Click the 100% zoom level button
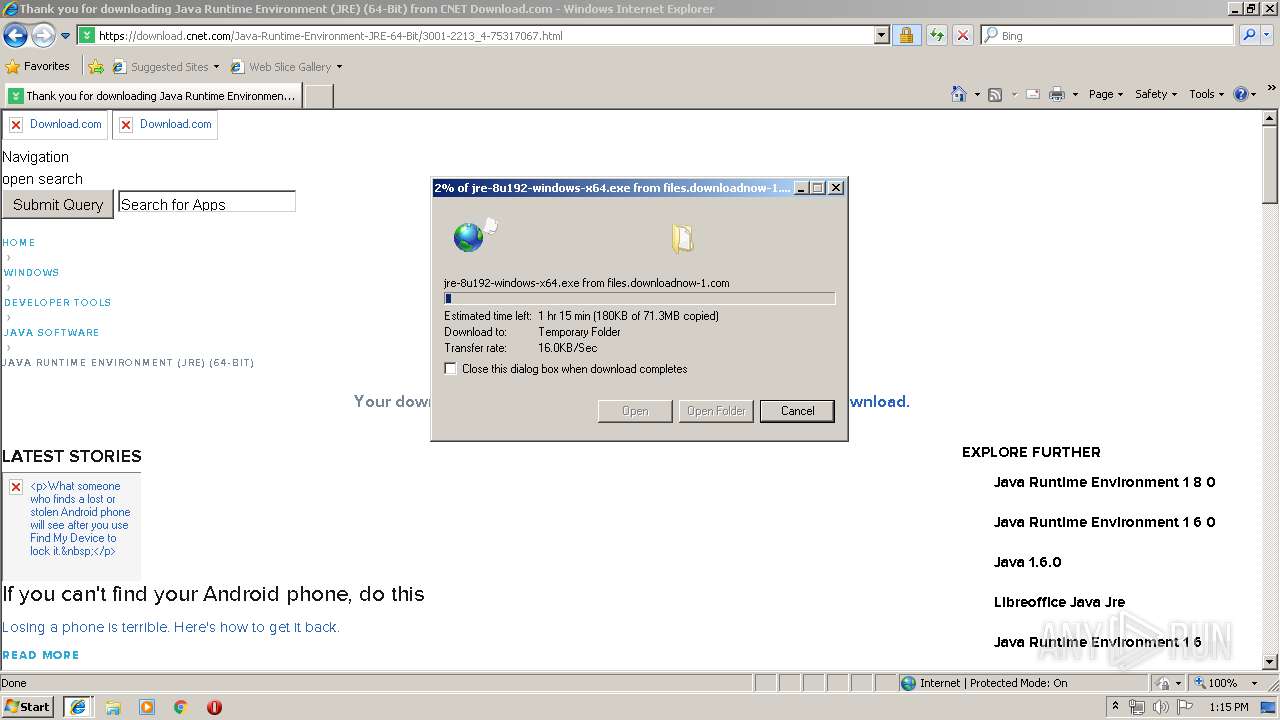This screenshot has height=720, width=1280. coord(1214,683)
